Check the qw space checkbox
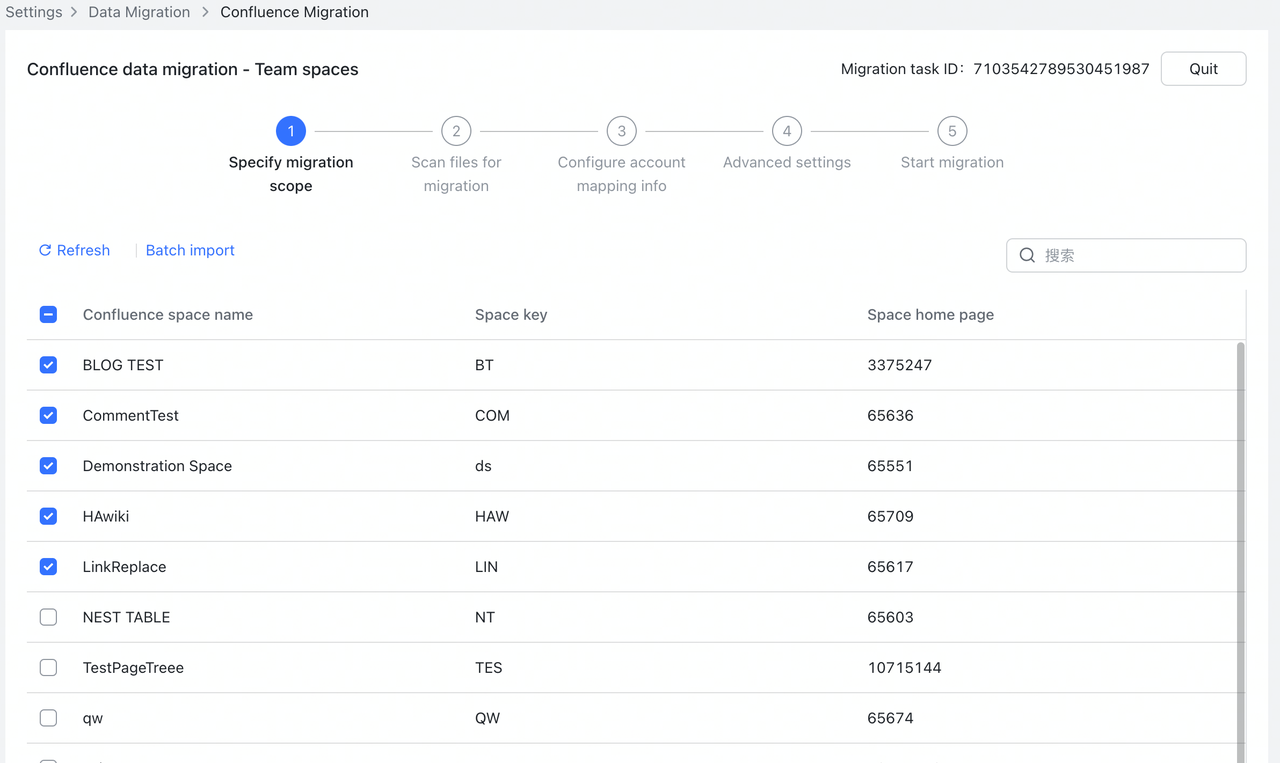The image size is (1280, 763). (48, 718)
